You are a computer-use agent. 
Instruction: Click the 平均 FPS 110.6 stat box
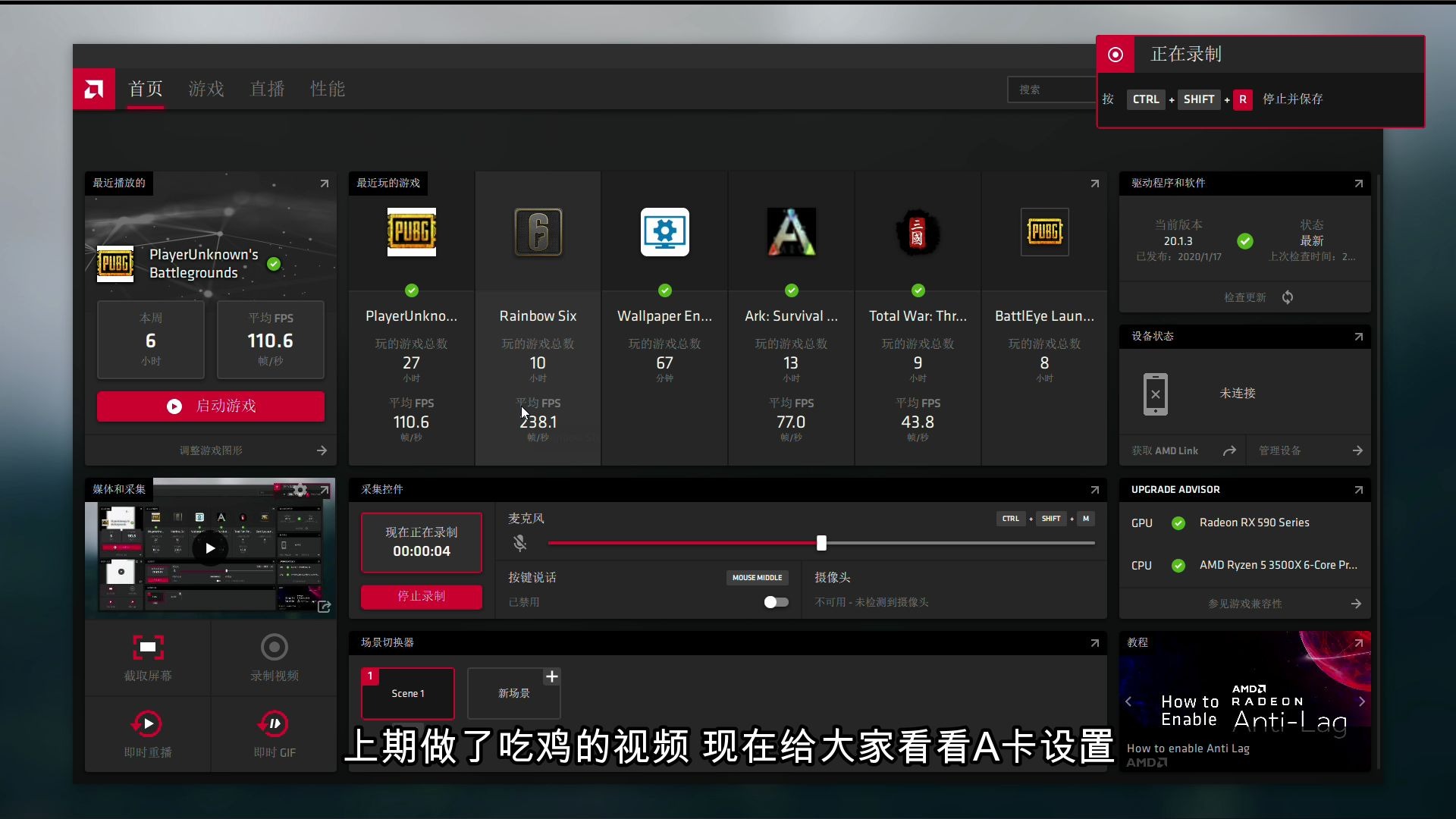coord(271,340)
